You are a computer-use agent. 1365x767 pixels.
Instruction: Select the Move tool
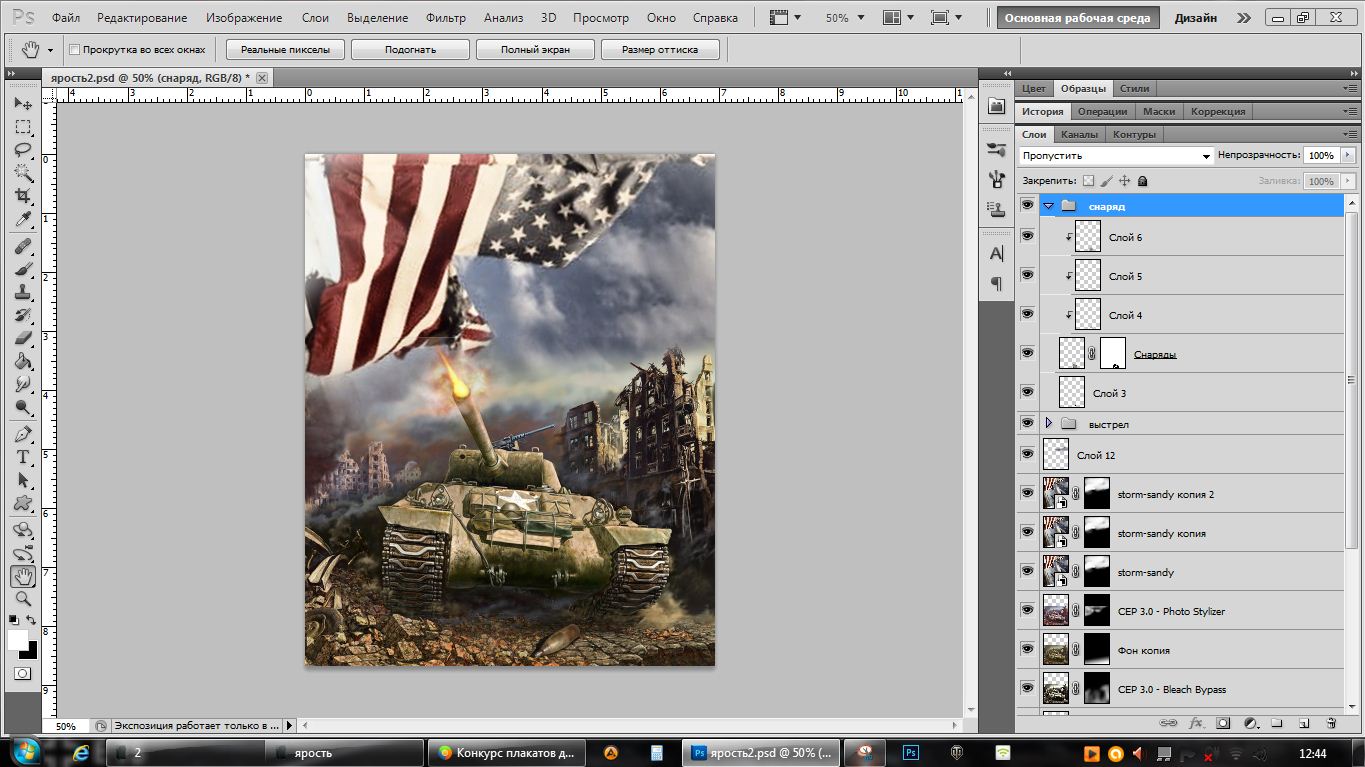[23, 104]
